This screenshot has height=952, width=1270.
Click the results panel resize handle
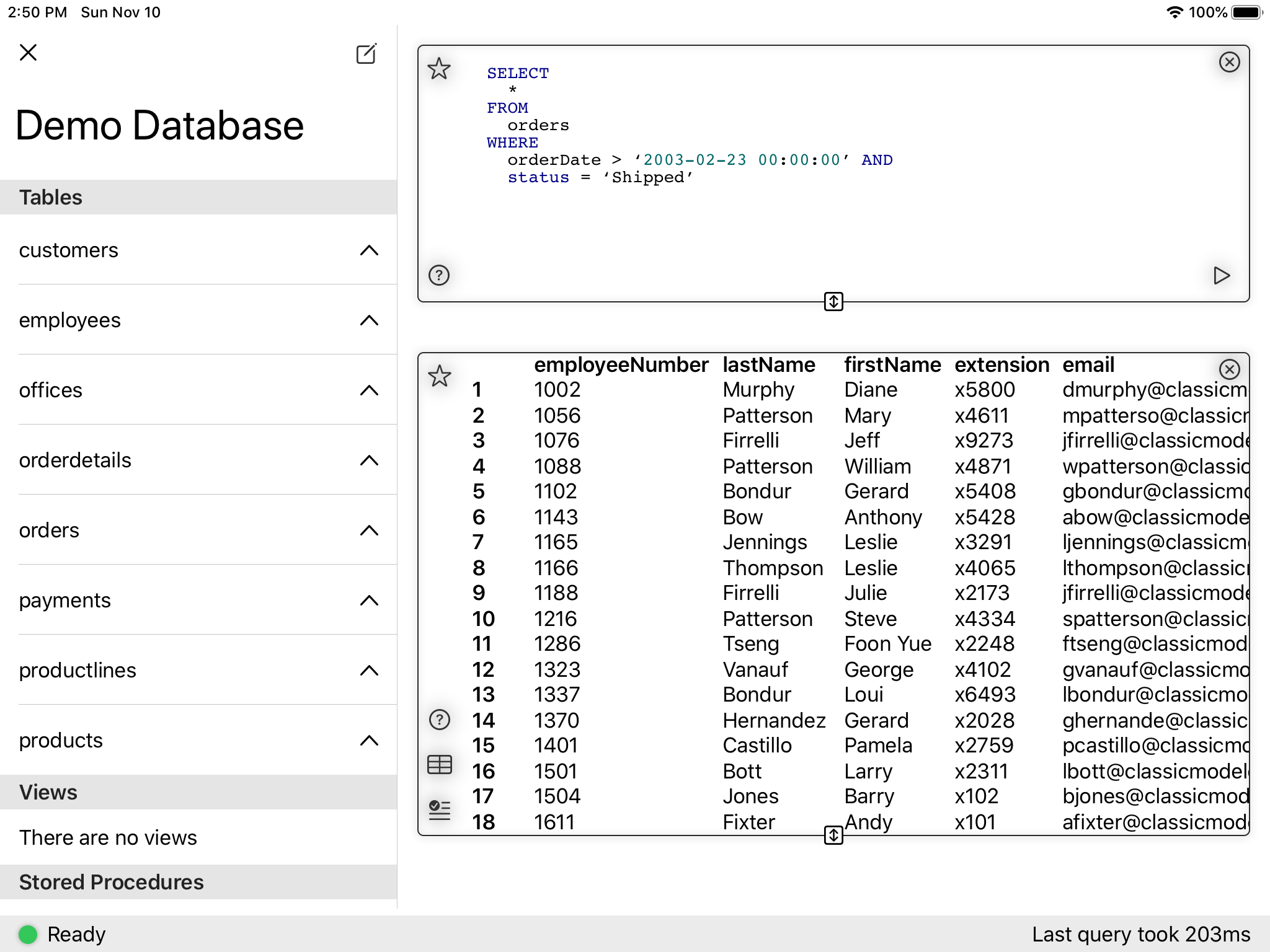point(833,835)
